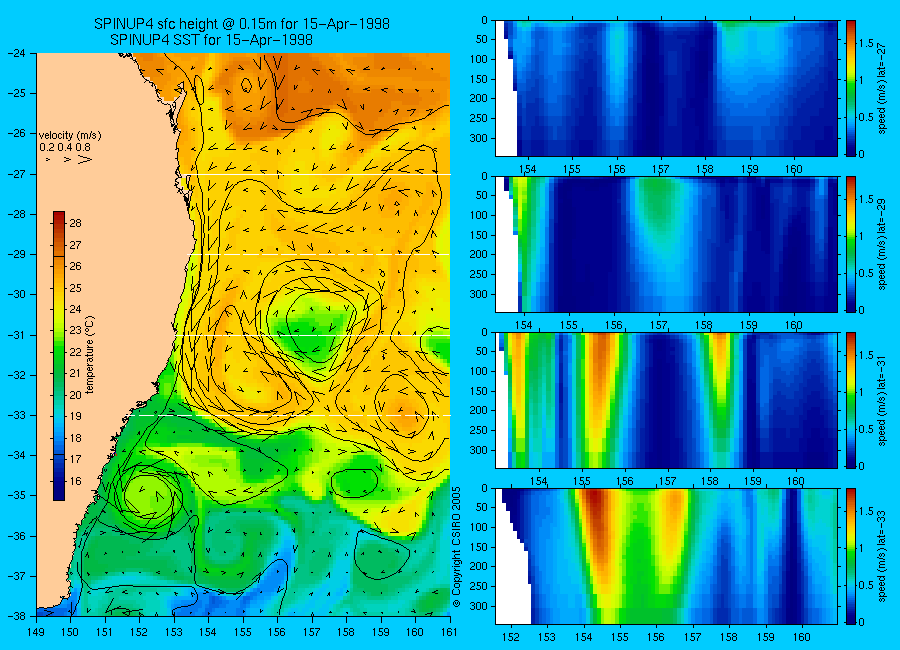Click '22' on the temperature color bar

pos(75,352)
